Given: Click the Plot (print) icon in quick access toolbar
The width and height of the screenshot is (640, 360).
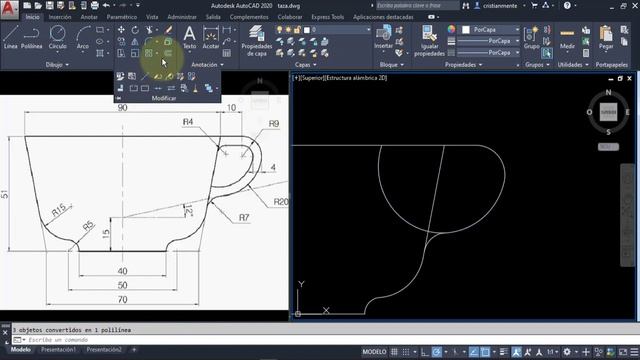Looking at the screenshot, I should (x=95, y=5).
